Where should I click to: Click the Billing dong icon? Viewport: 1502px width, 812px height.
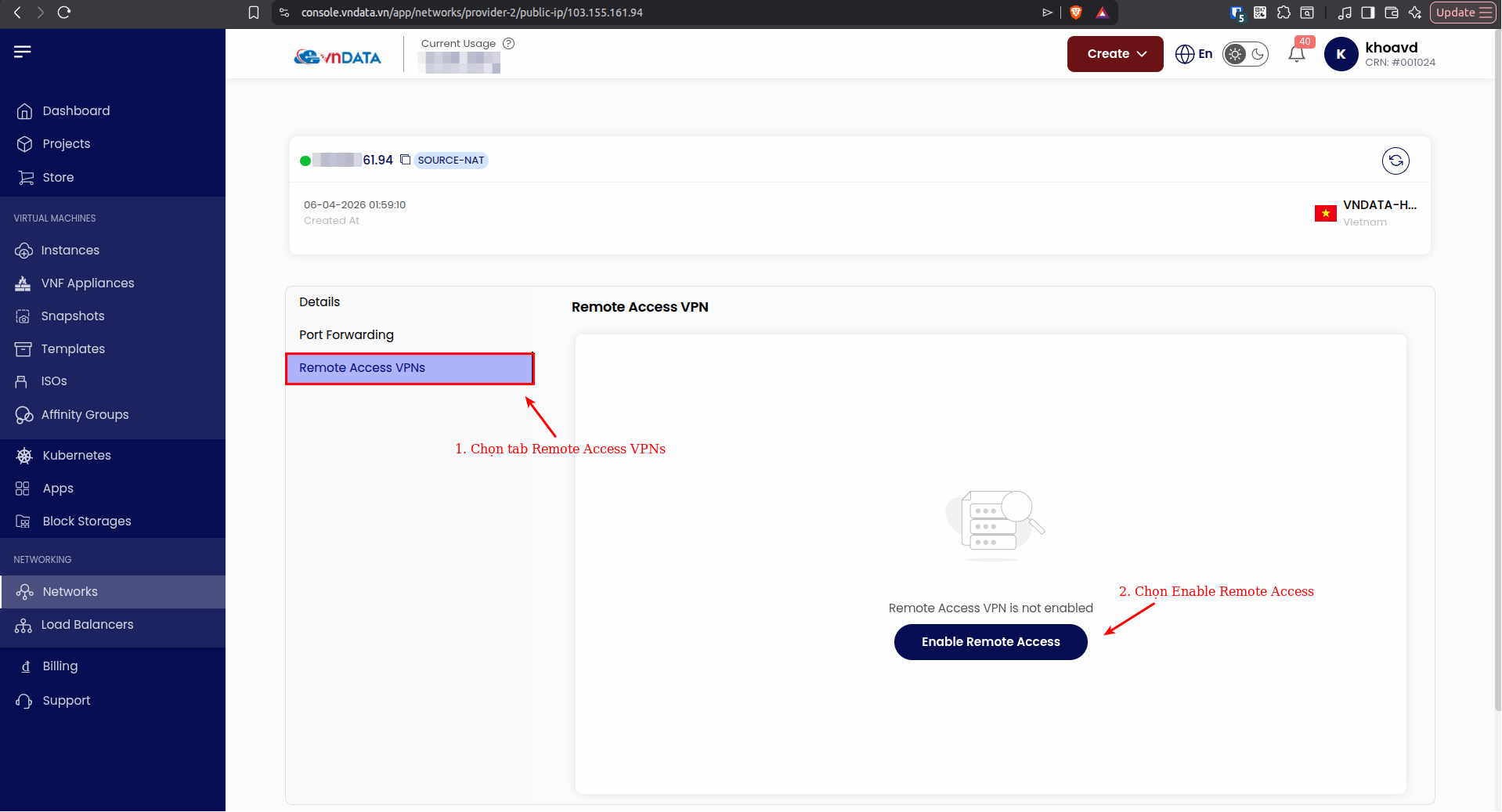click(x=26, y=666)
